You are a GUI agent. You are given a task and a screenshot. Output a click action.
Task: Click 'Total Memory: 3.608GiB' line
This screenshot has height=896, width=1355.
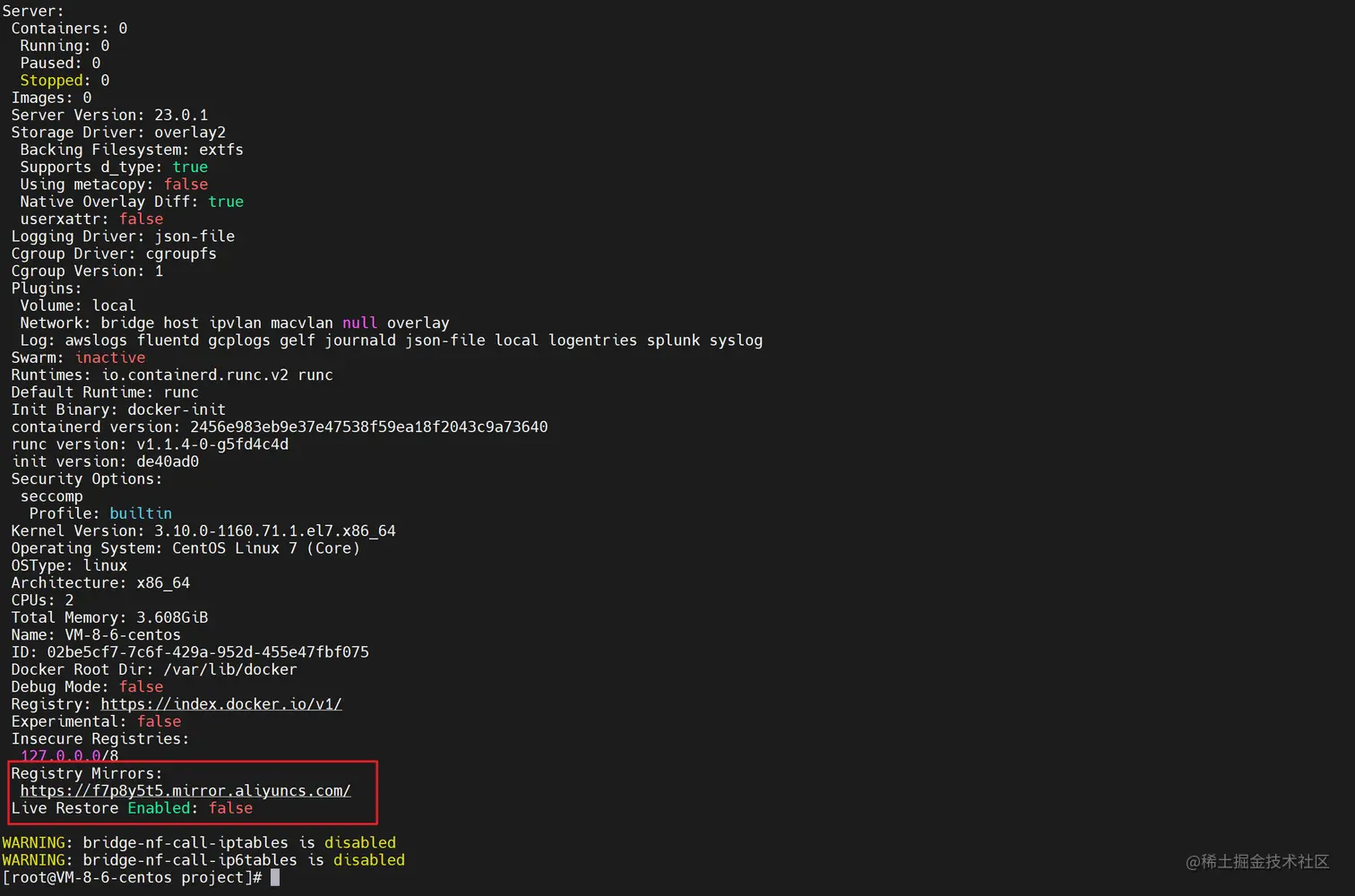point(109,618)
